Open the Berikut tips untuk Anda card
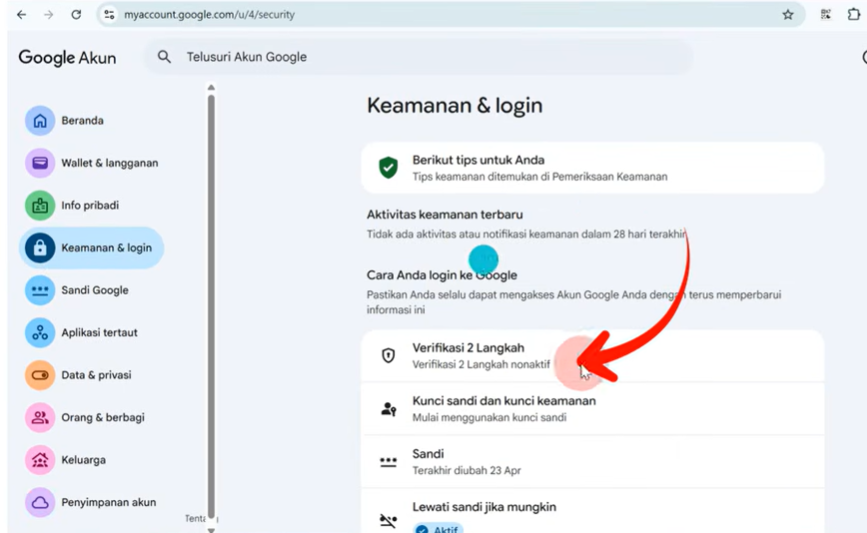 (593, 168)
